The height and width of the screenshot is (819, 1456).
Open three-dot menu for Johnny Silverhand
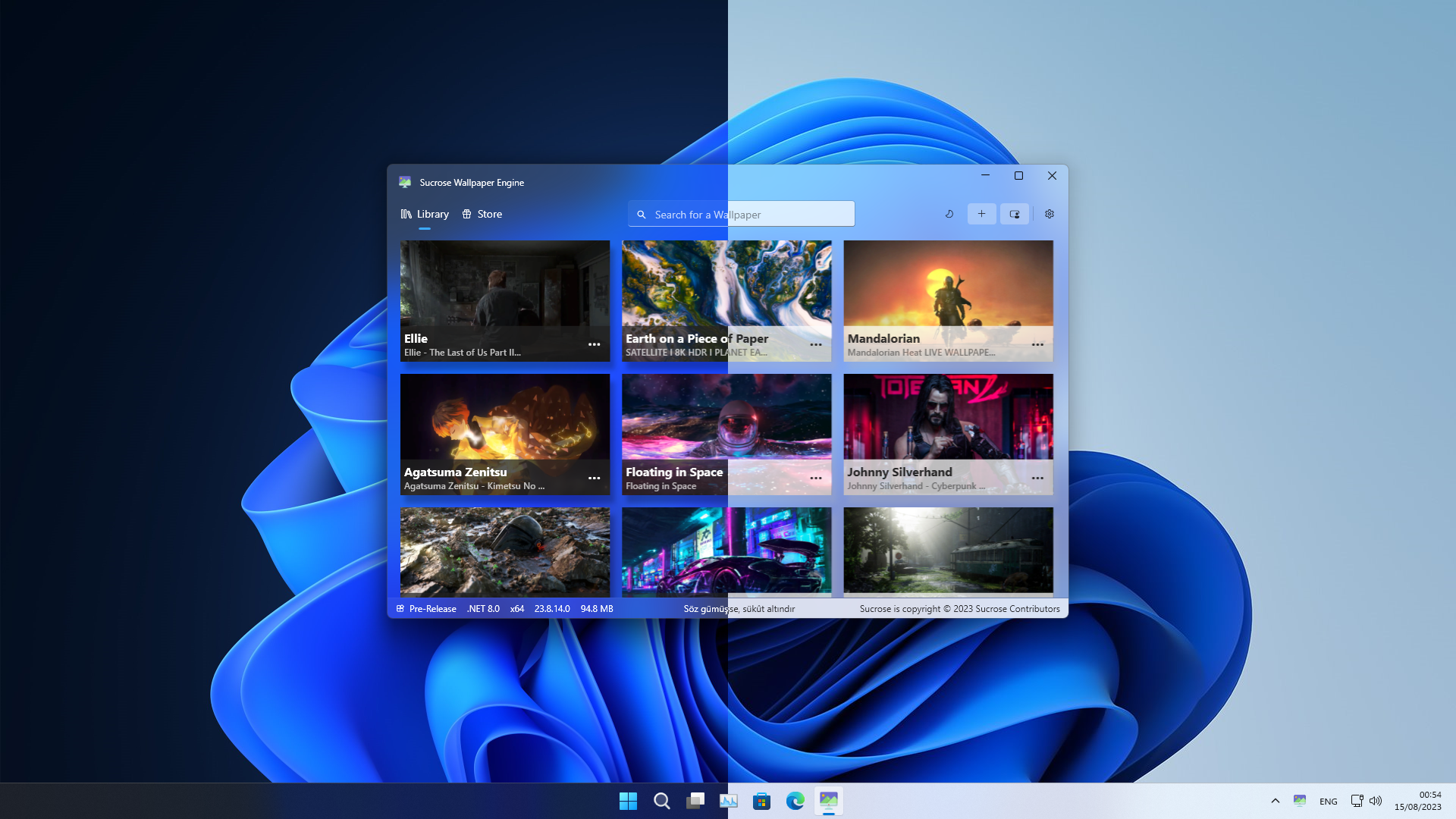[x=1037, y=478]
